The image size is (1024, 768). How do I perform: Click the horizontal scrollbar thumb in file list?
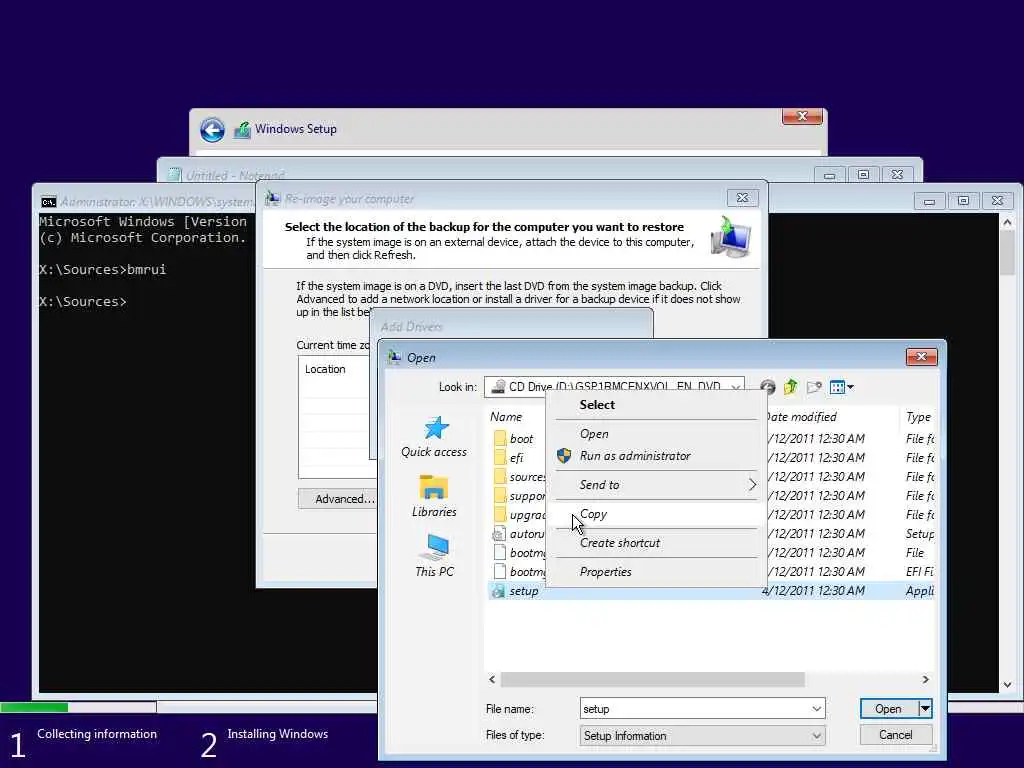pos(652,679)
